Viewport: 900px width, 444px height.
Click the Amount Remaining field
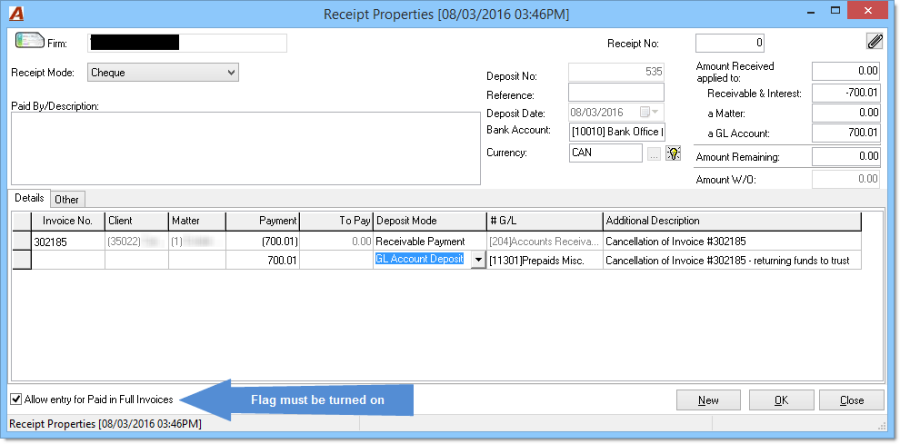846,156
